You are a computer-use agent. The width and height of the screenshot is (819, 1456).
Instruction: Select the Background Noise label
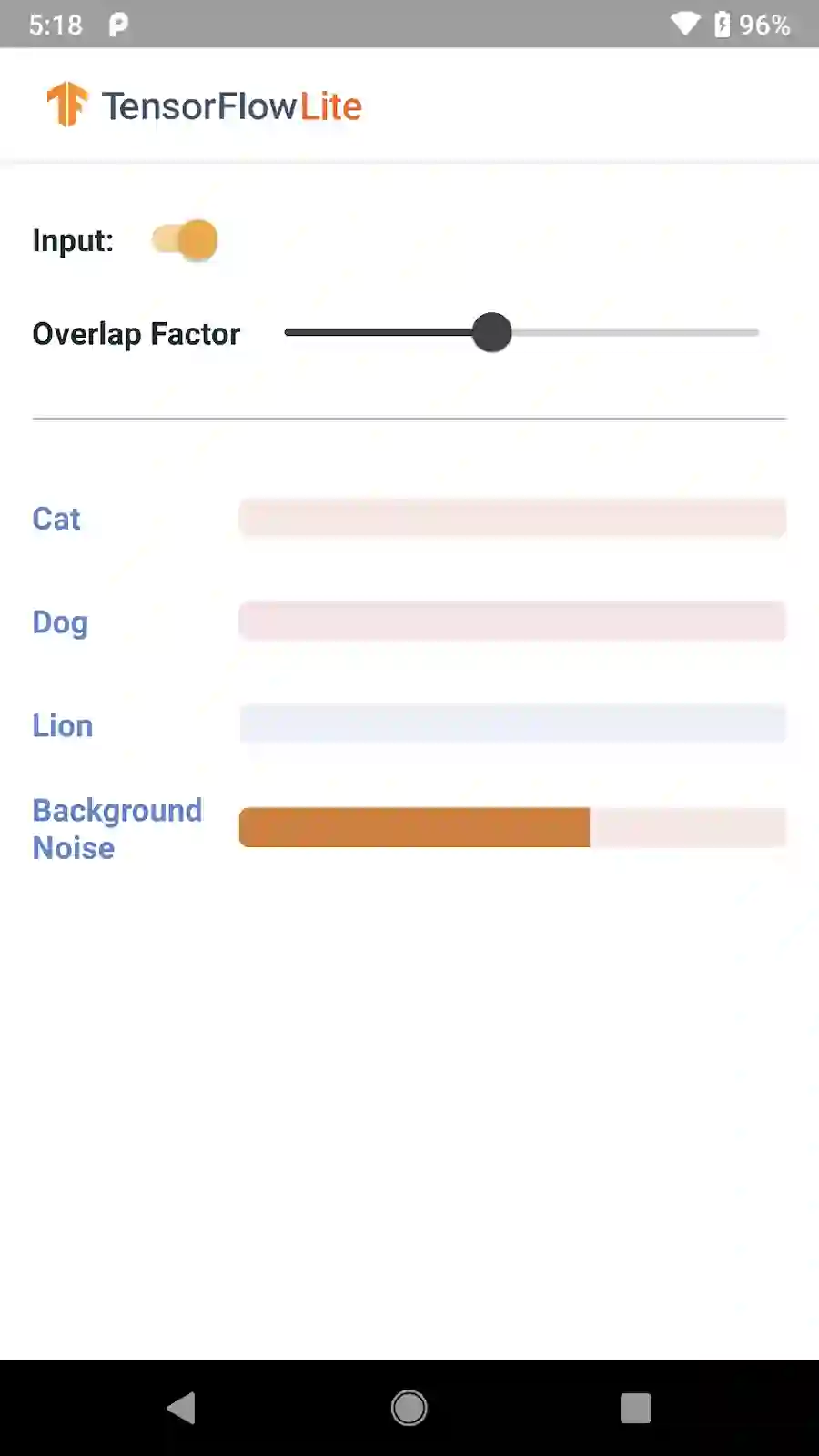click(x=116, y=829)
